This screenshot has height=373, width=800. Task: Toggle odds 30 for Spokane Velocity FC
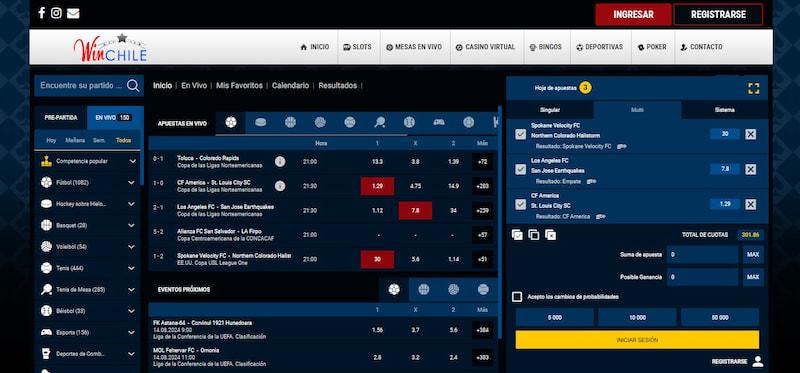coord(377,259)
